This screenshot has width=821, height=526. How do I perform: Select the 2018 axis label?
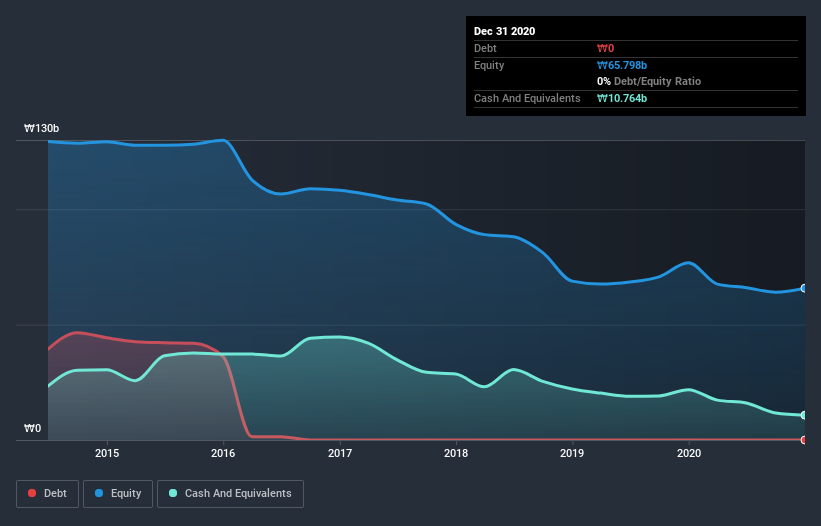456,453
